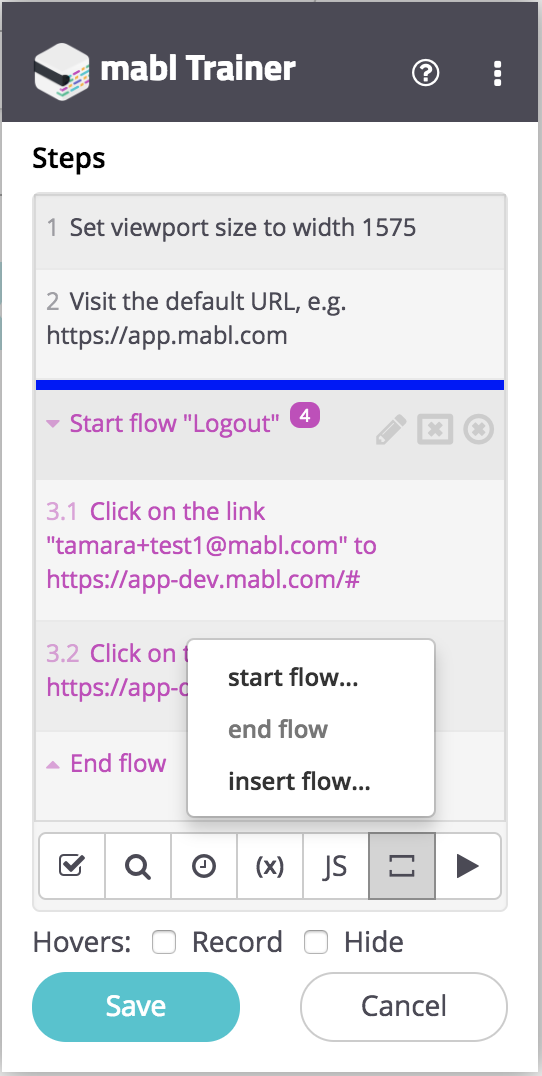Image resolution: width=542 pixels, height=1076 pixels.
Task: Click the End flow triangle
Action: pyautogui.click(x=53, y=764)
